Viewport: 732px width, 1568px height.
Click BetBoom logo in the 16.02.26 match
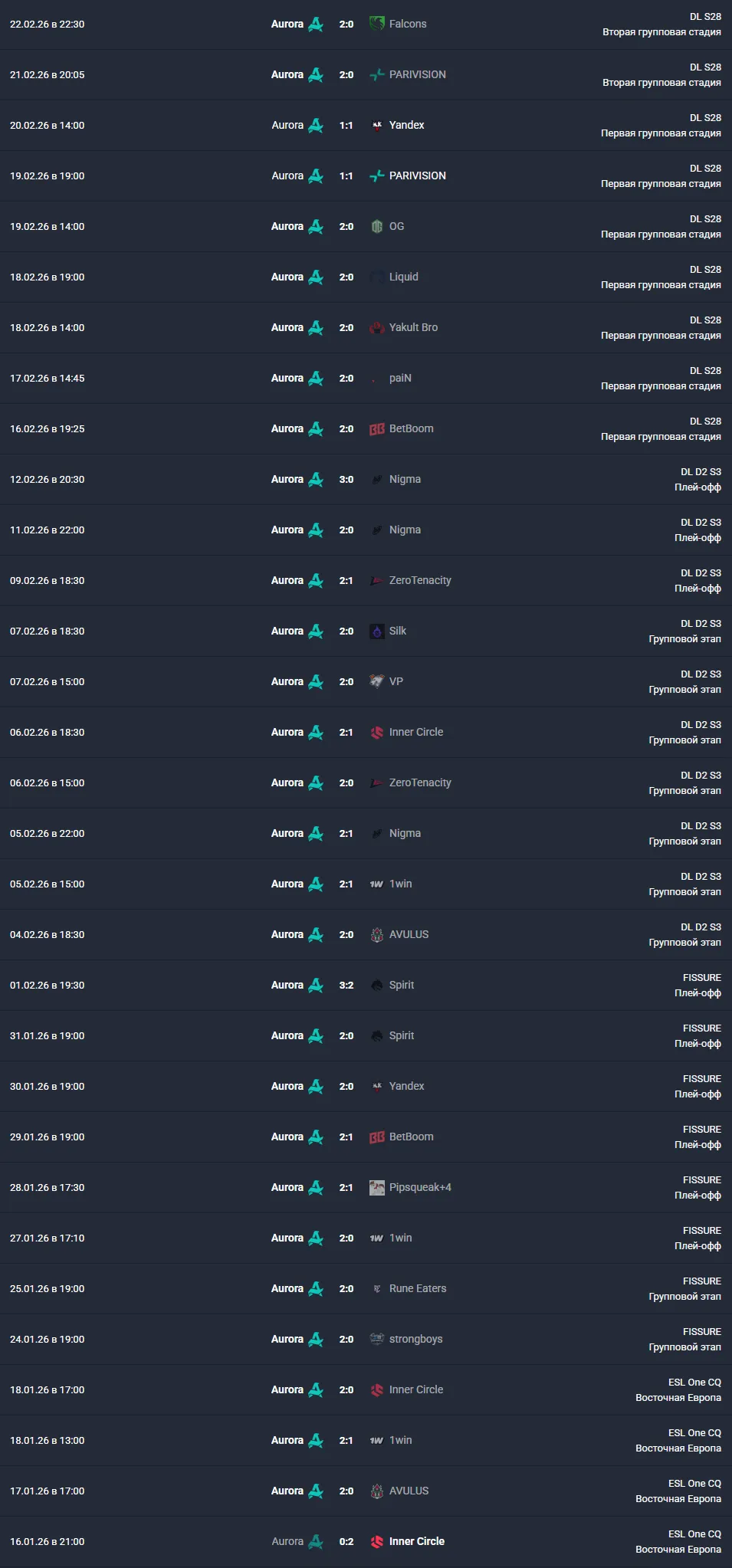(376, 428)
